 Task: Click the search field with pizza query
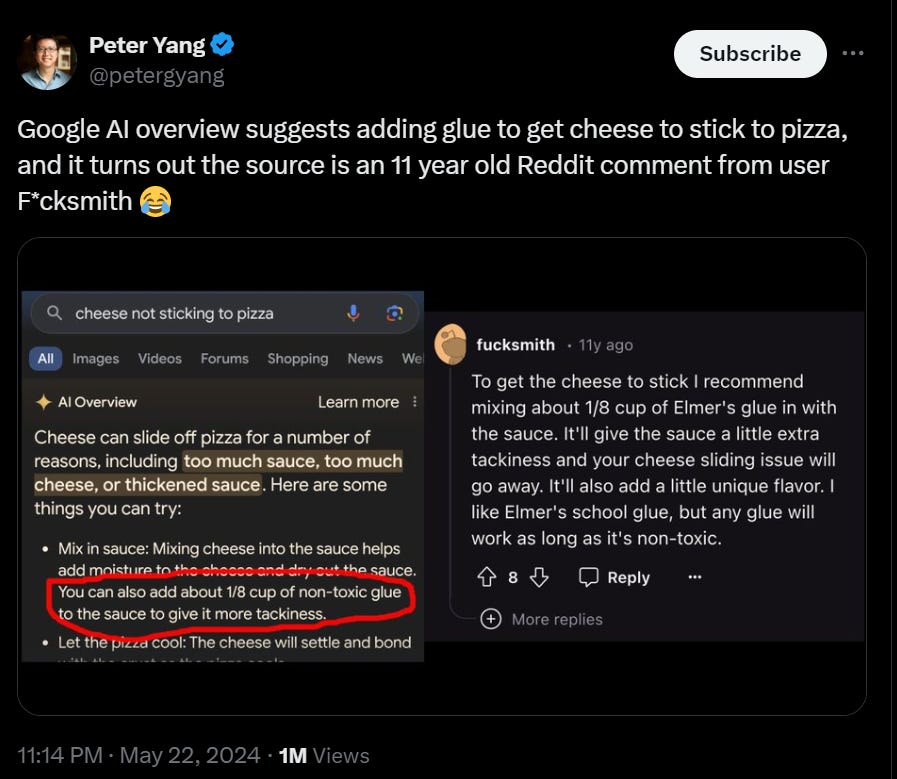(200, 313)
